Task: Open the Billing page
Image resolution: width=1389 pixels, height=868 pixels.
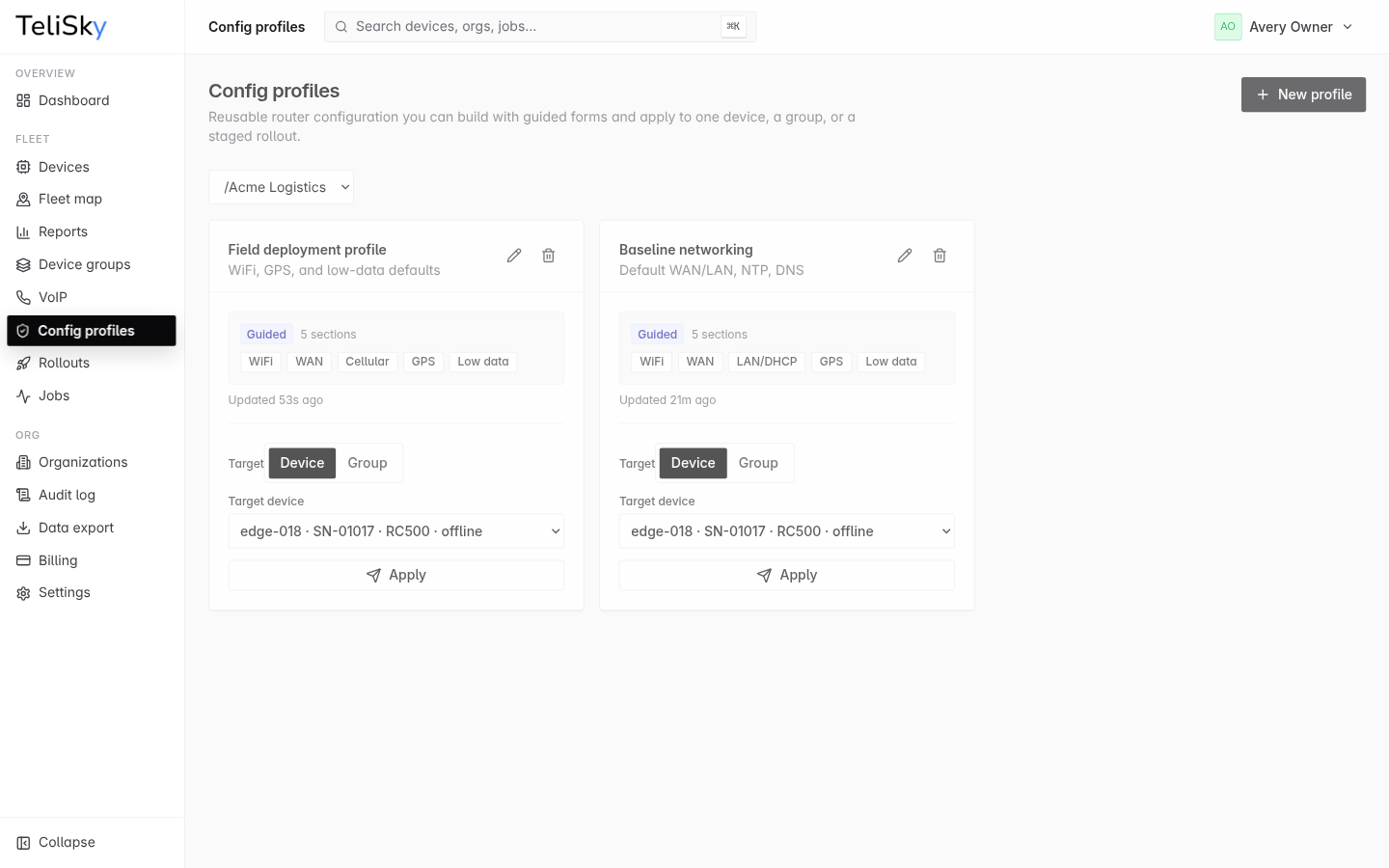Action: pyautogui.click(x=92, y=560)
